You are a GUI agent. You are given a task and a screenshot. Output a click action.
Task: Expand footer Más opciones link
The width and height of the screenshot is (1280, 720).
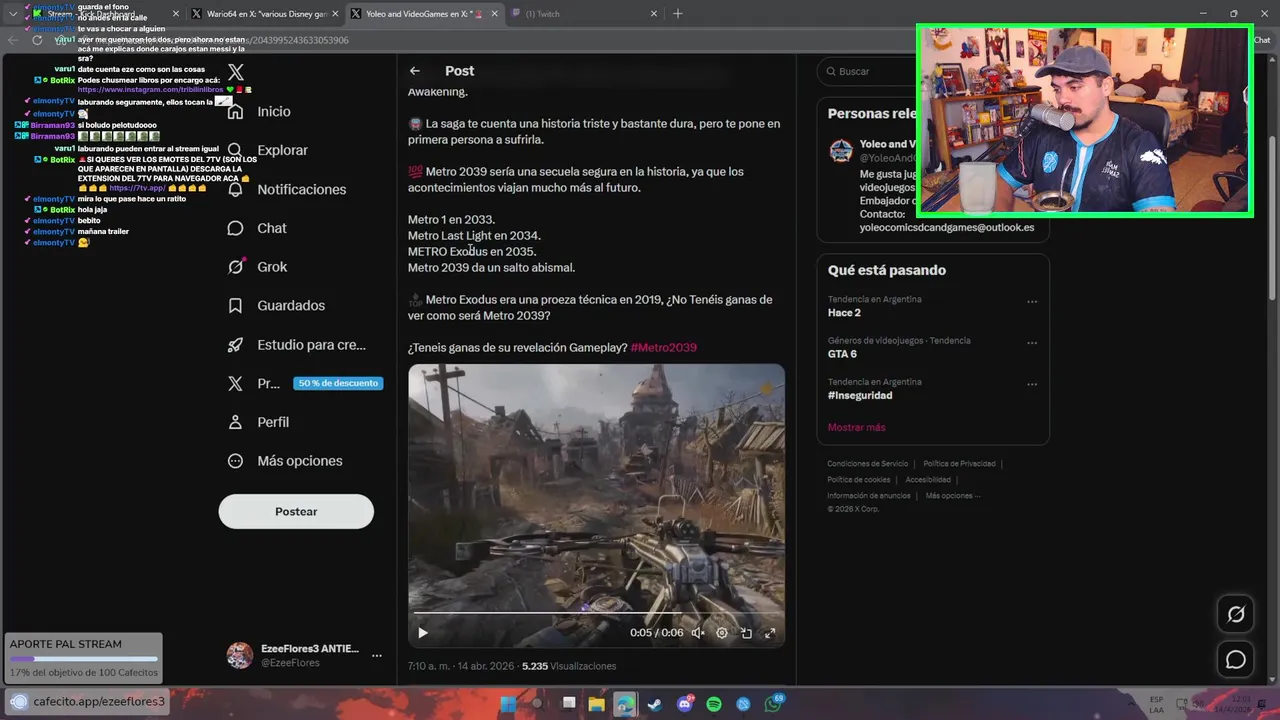coord(953,496)
